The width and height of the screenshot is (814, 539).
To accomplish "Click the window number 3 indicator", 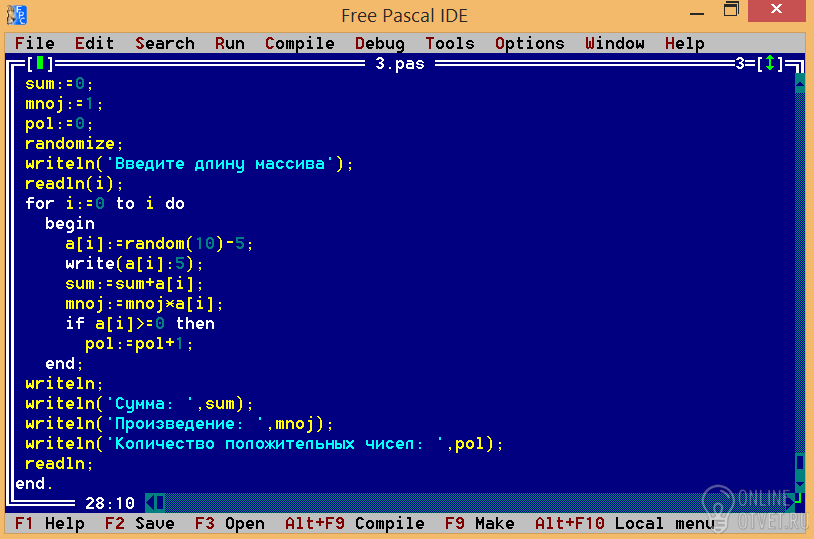I will 740,63.
